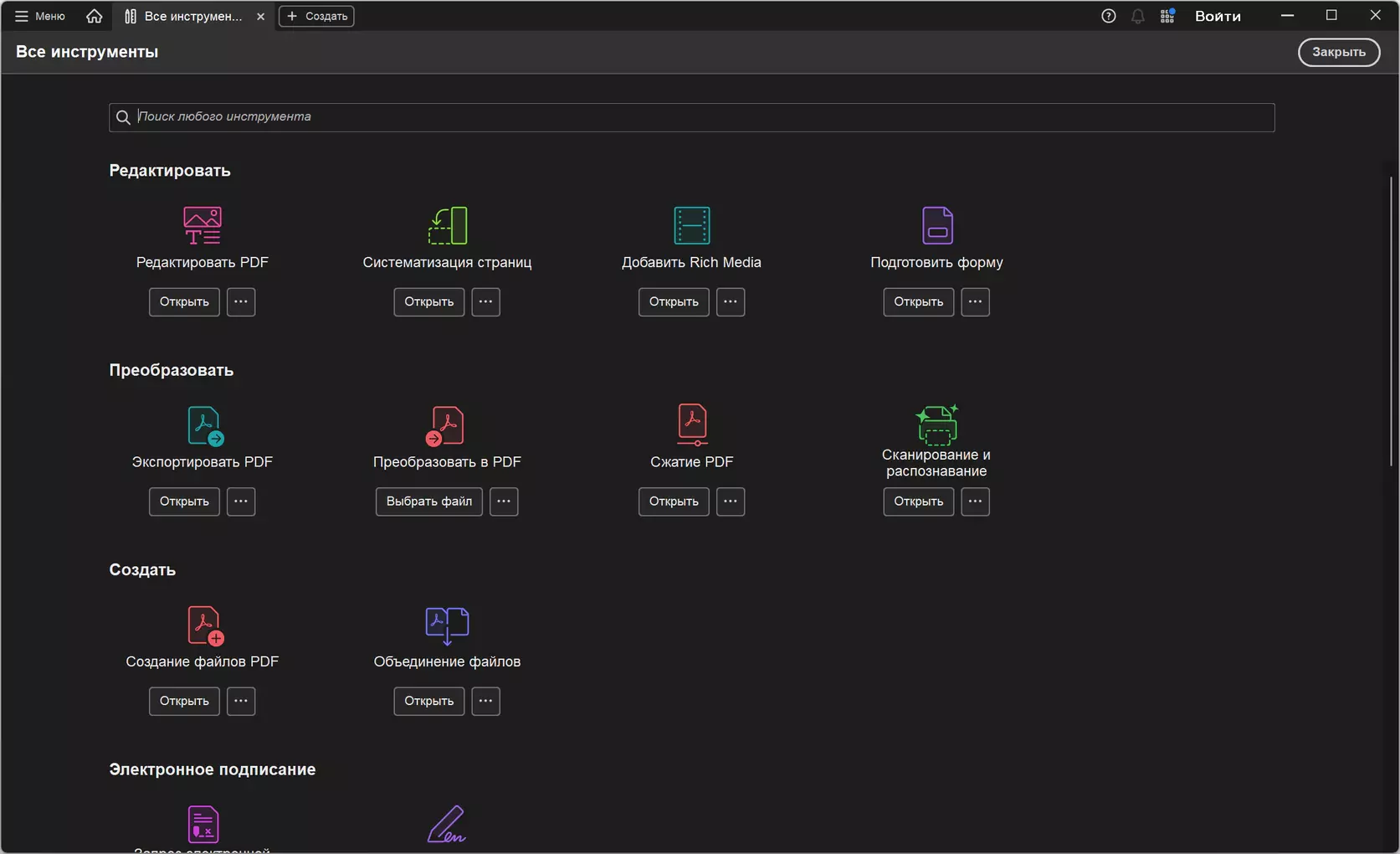Open the Объединение файлов icon
Image resolution: width=1400 pixels, height=854 pixels.
point(447,625)
